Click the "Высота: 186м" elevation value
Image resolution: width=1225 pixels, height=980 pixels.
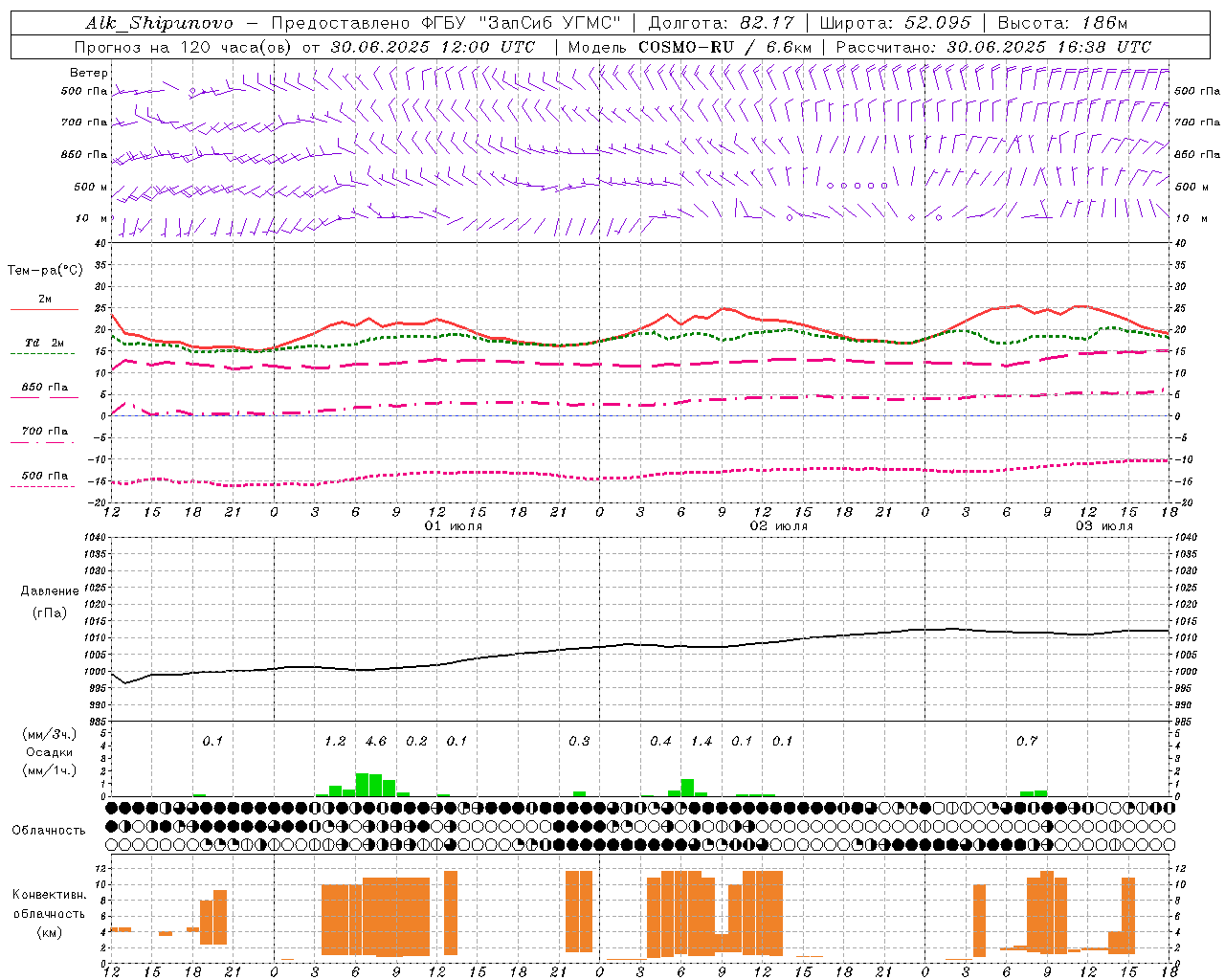click(x=1062, y=23)
